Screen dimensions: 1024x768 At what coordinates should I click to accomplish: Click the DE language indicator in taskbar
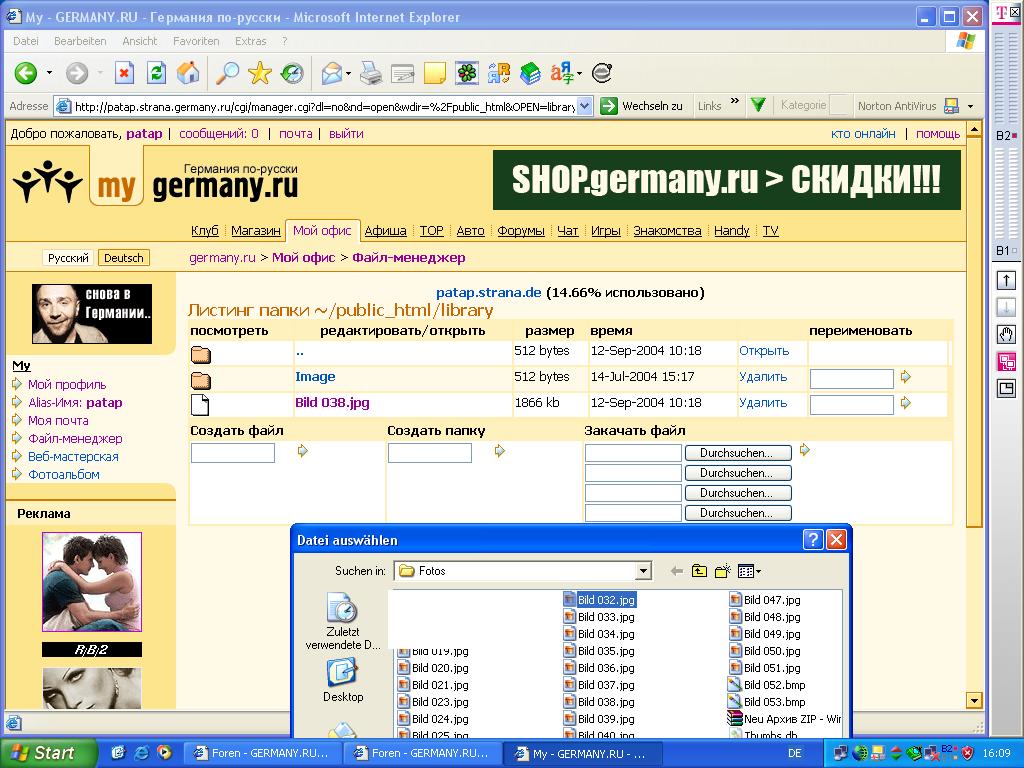click(x=795, y=754)
